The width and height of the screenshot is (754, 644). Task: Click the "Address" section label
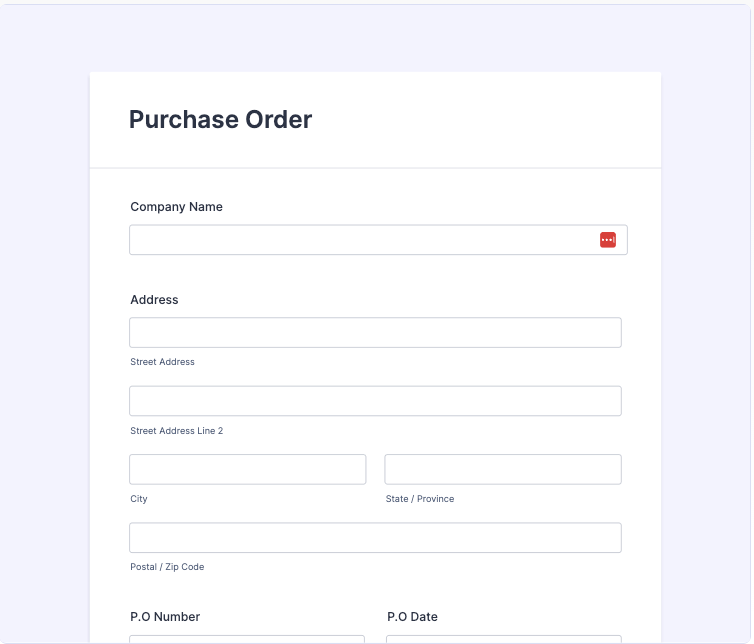pos(154,300)
